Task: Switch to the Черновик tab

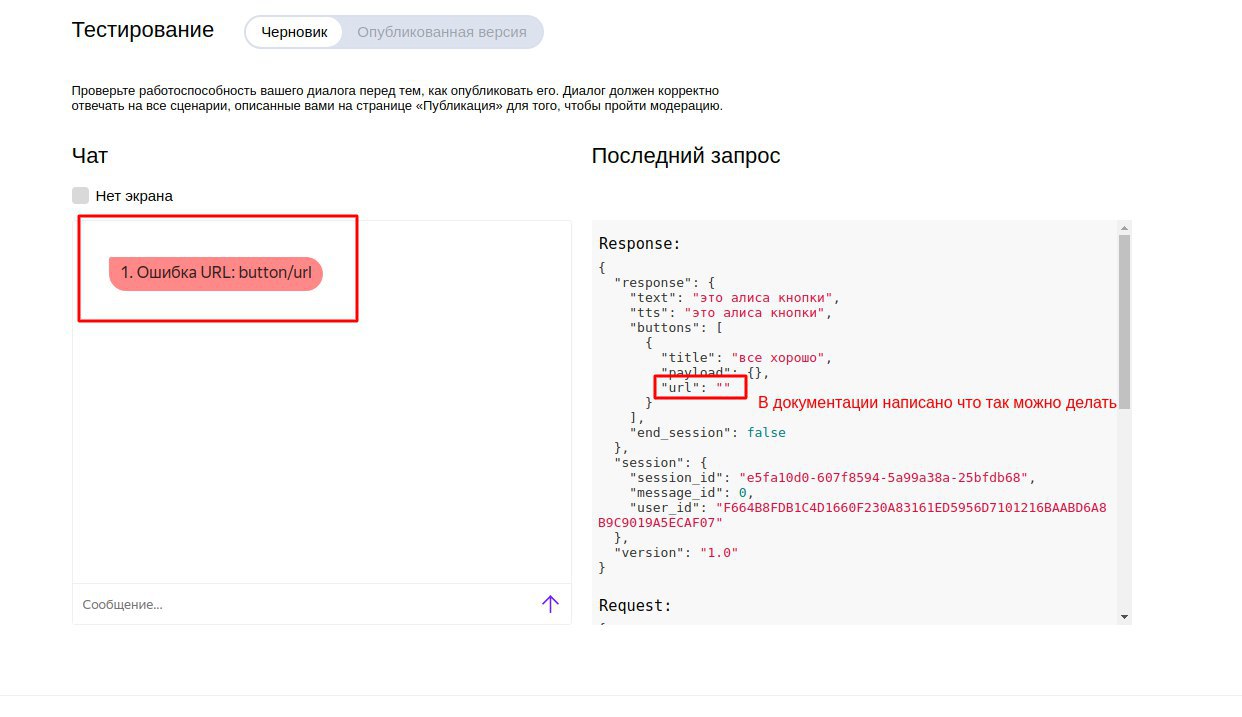Action: point(294,32)
